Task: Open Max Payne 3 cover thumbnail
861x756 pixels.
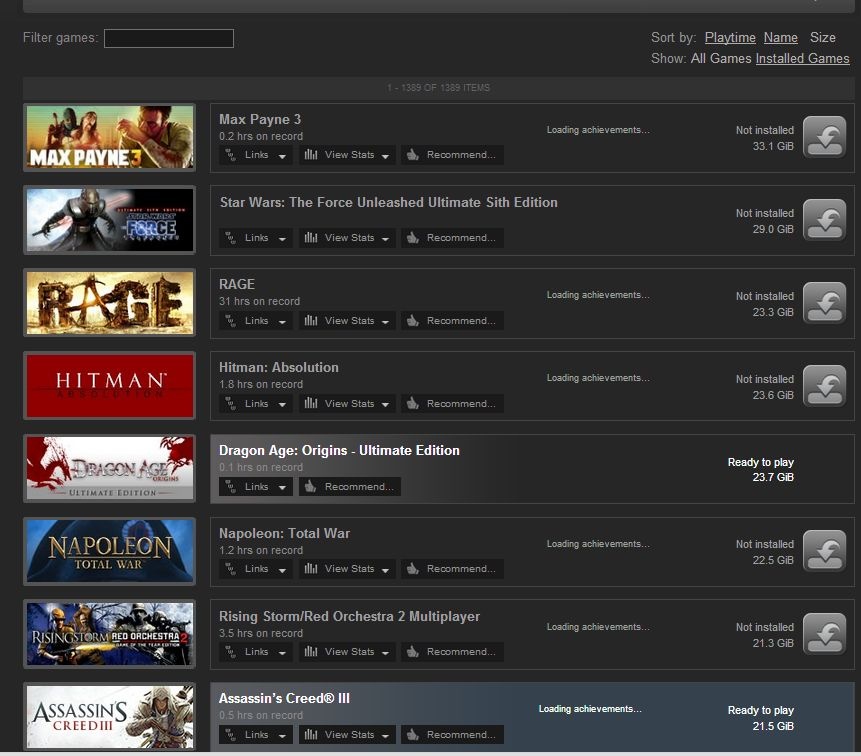Action: (x=110, y=137)
